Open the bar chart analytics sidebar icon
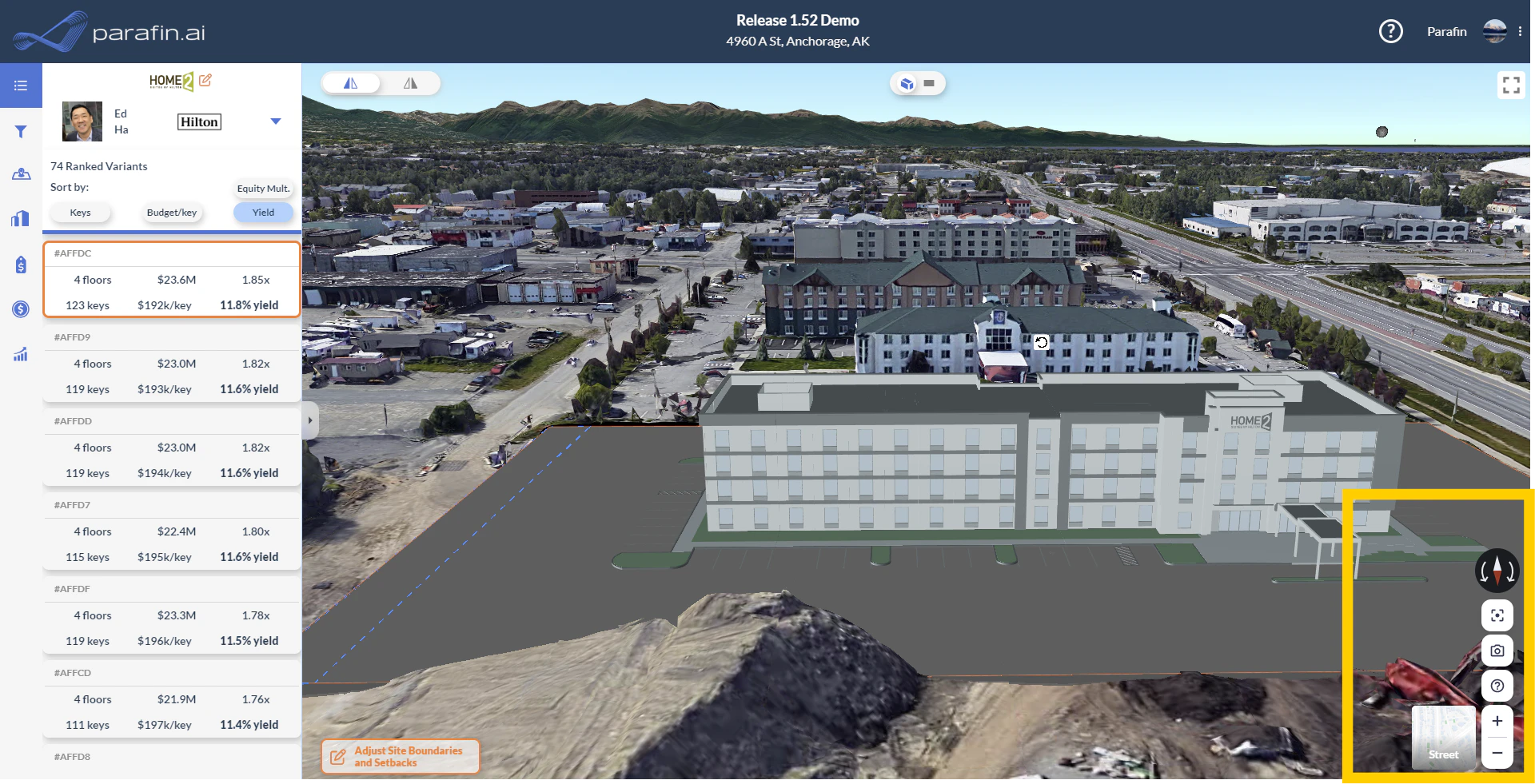The height and width of the screenshot is (784, 1535). (21, 354)
